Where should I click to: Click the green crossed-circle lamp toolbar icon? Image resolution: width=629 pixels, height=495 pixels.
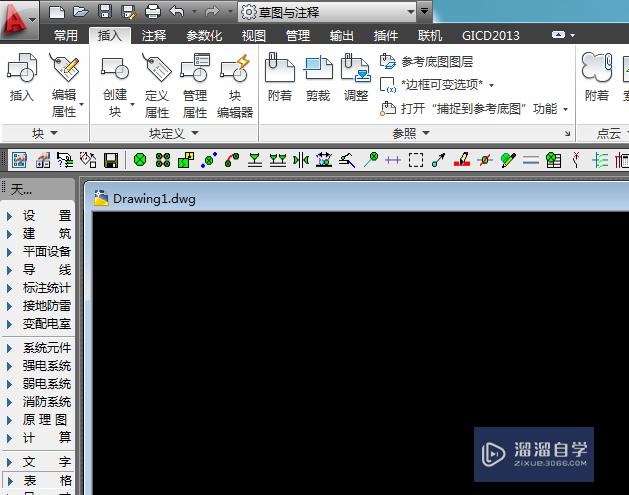[140, 160]
